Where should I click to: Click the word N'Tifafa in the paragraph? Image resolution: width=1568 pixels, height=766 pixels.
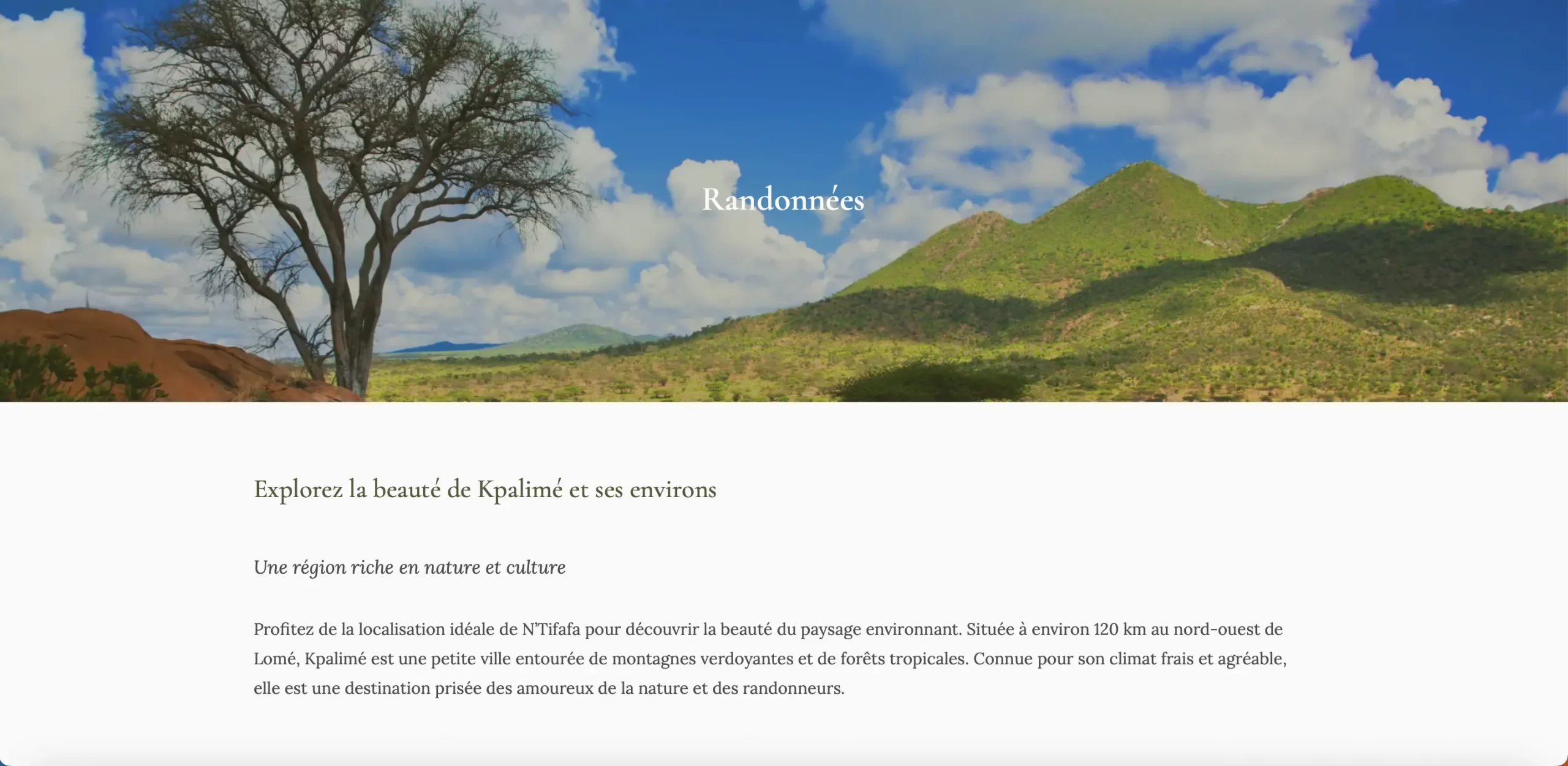[551, 629]
